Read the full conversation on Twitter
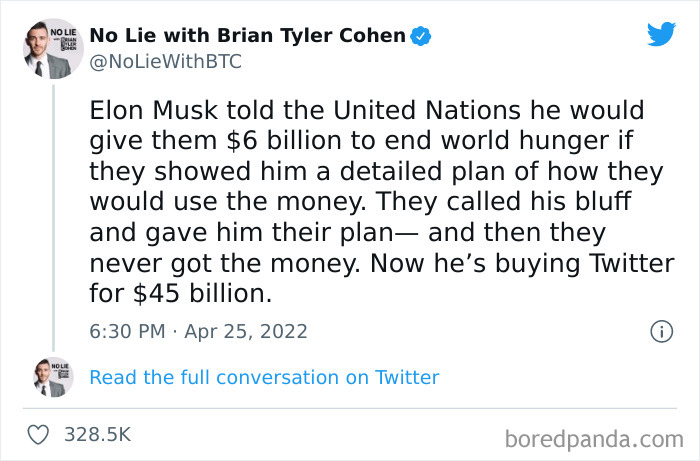The width and height of the screenshot is (700, 461). tap(264, 377)
